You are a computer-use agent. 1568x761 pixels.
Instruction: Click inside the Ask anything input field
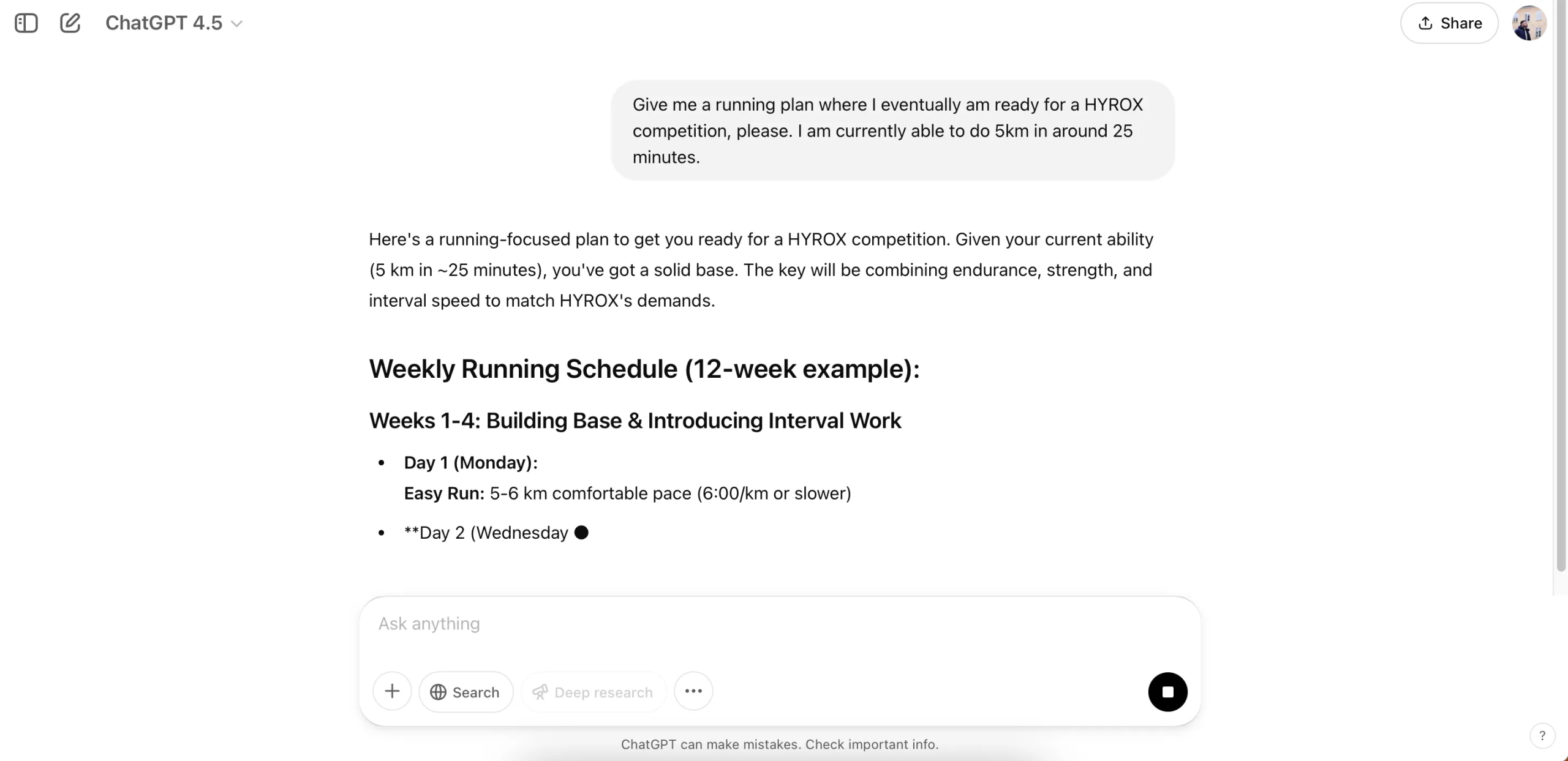click(x=778, y=624)
